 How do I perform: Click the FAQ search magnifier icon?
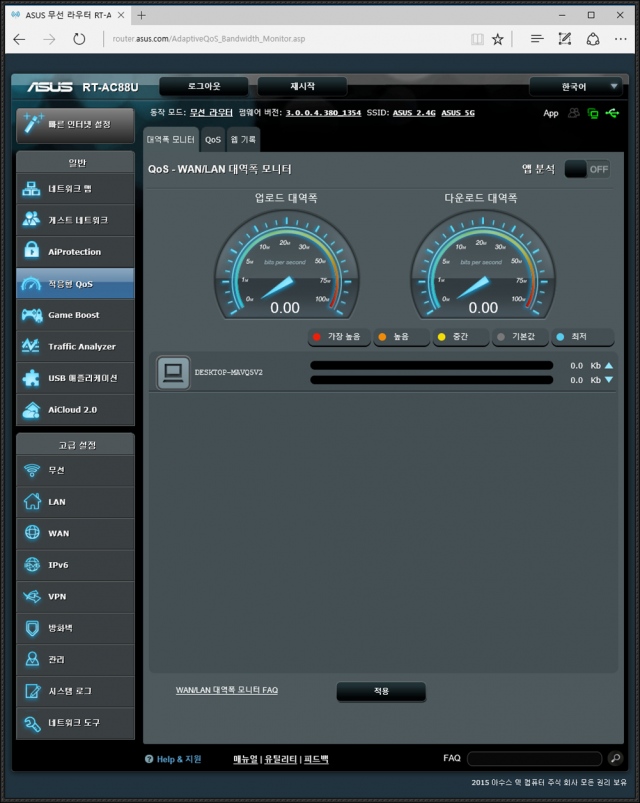(615, 758)
